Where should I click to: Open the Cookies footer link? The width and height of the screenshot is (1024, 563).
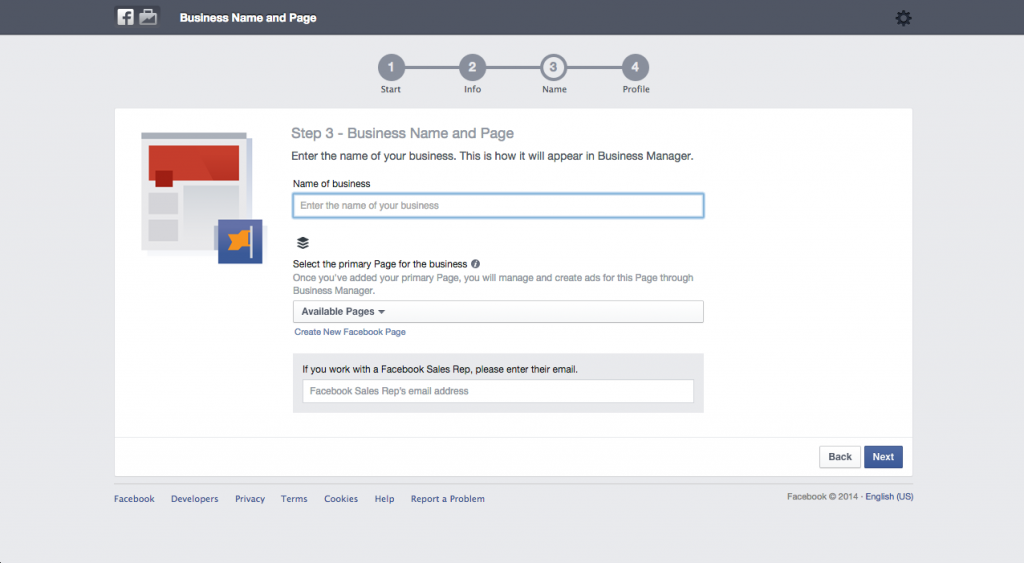coord(341,498)
